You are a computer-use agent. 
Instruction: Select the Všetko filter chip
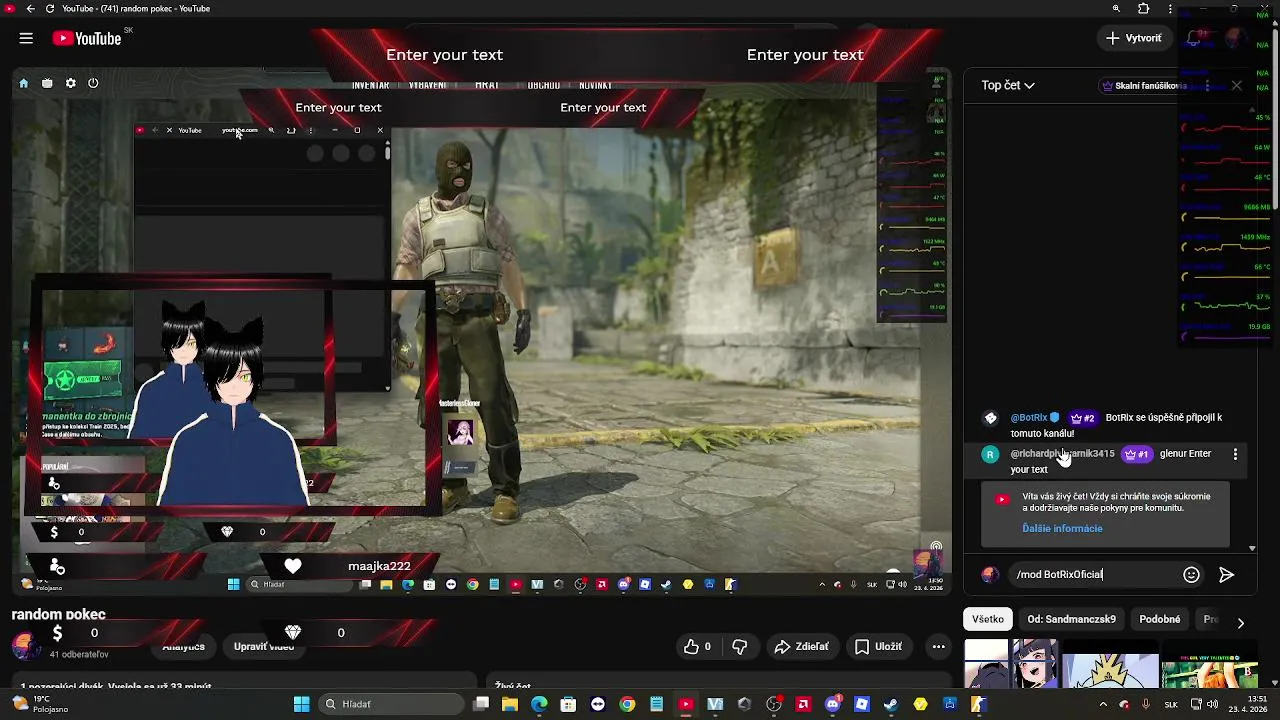[x=988, y=619]
